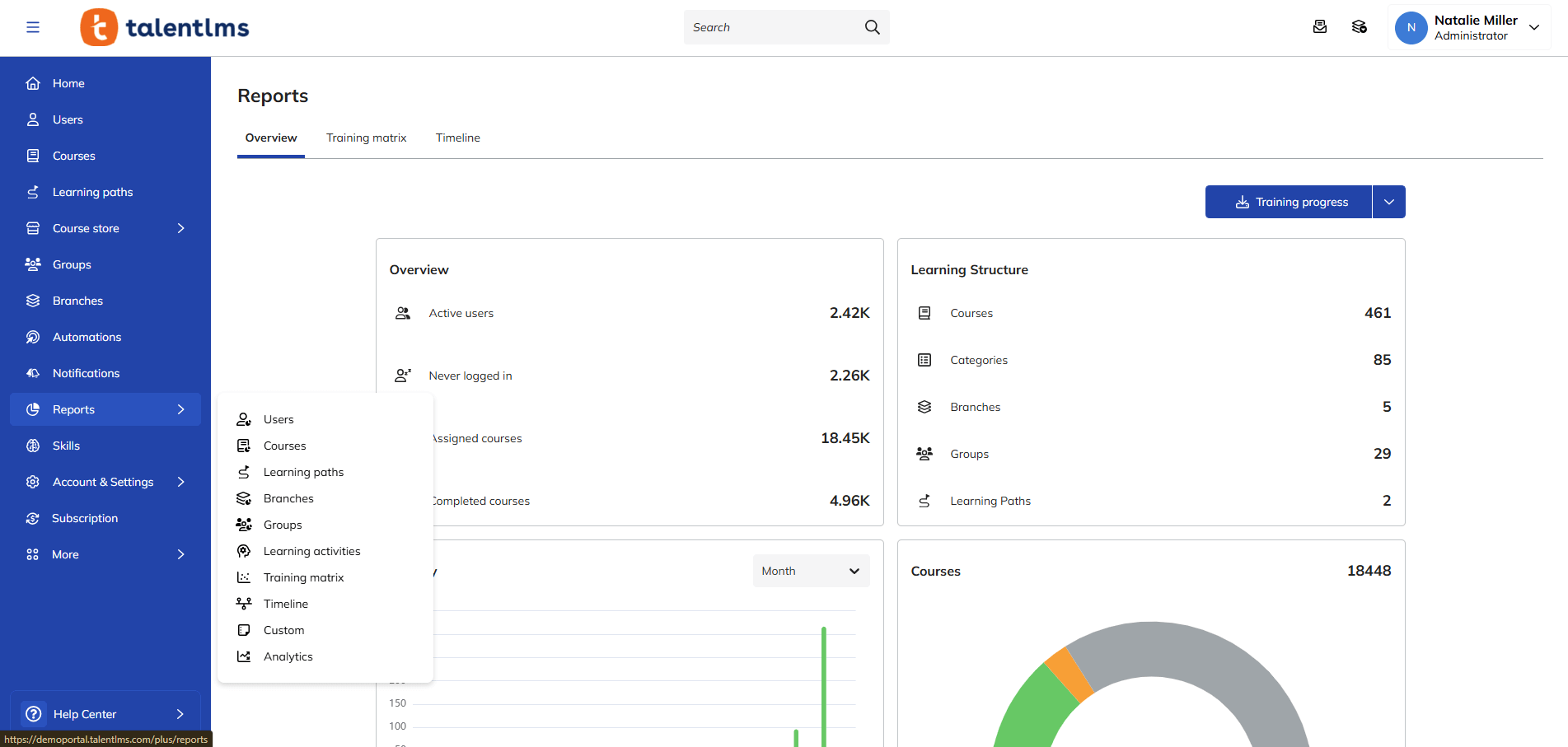Select Skills in the sidebar
Image resolution: width=1568 pixels, height=747 pixels.
(x=66, y=446)
